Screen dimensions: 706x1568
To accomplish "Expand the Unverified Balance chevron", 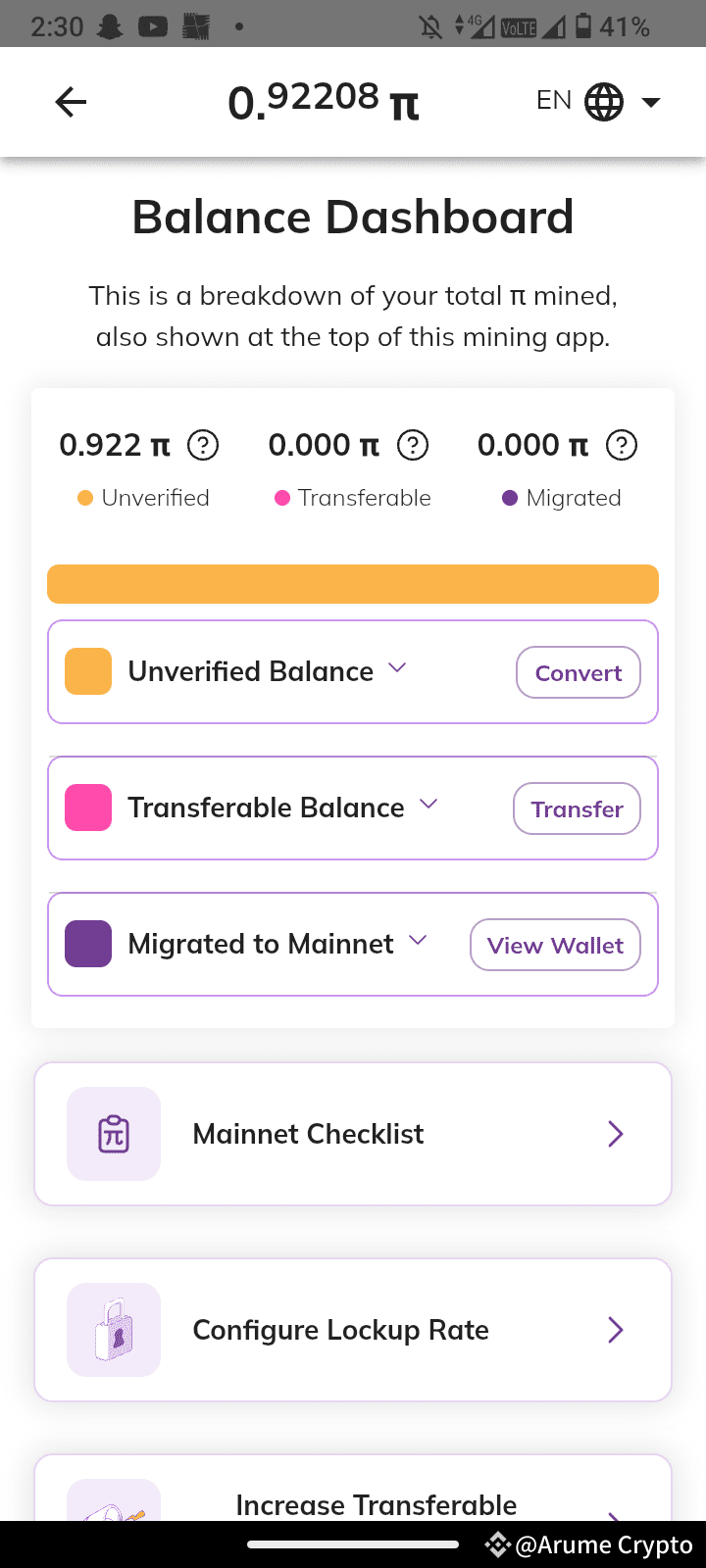I will (x=397, y=668).
